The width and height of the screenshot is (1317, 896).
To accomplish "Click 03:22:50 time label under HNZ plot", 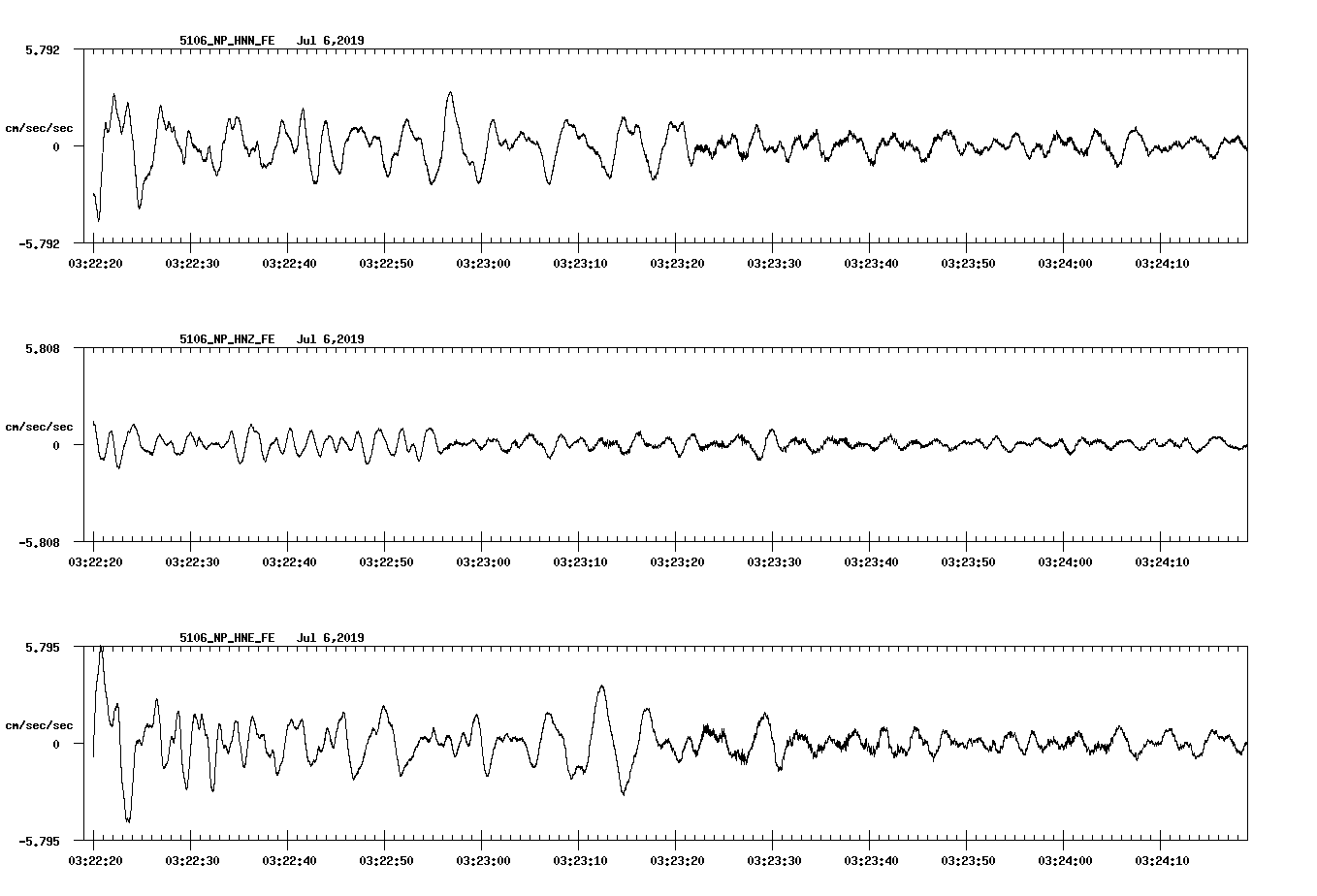I will (x=385, y=561).
